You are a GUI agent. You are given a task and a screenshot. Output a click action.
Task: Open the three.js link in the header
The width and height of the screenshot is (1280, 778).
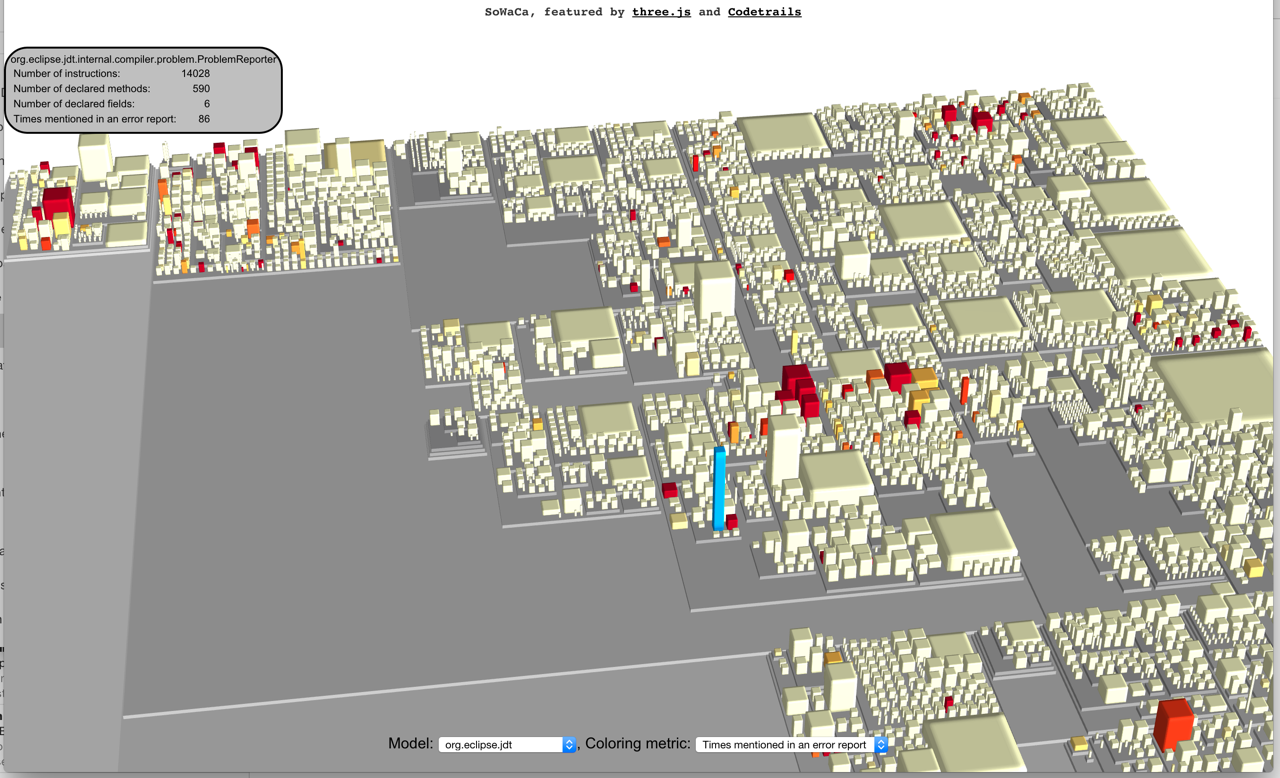point(661,12)
